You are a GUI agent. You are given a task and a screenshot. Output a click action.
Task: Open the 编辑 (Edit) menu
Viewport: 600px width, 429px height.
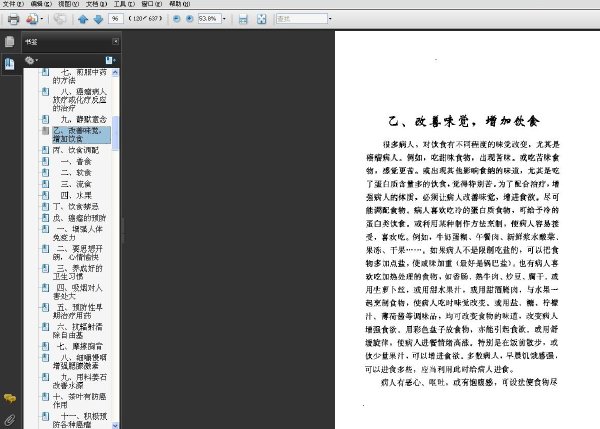click(41, 4)
